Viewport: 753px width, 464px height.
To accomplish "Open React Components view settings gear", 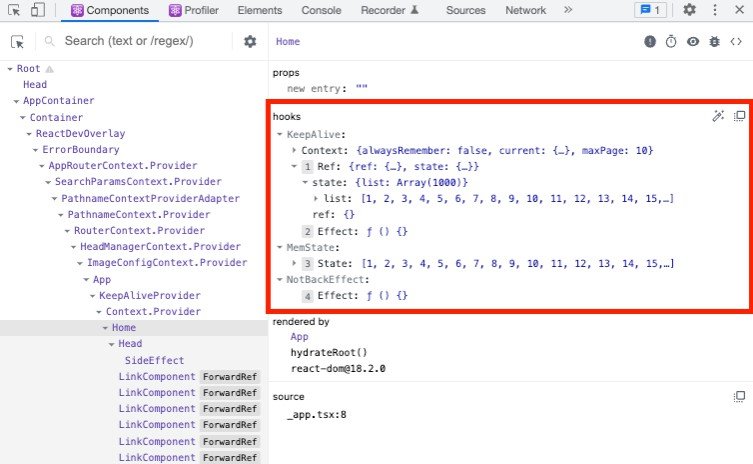I will pos(250,42).
